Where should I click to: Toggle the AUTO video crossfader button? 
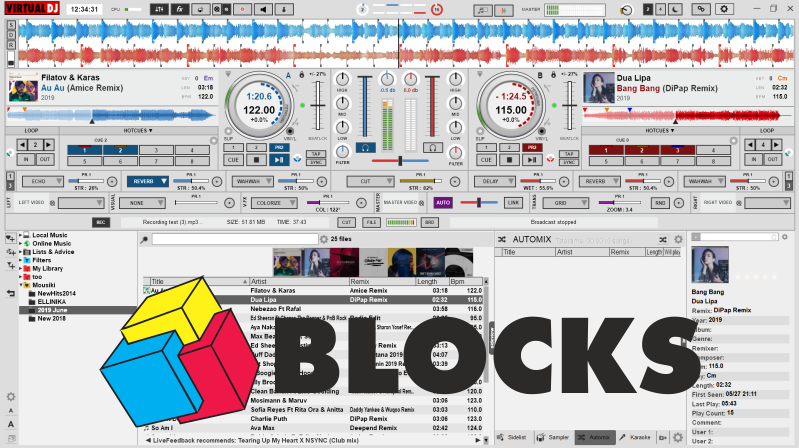pos(443,202)
